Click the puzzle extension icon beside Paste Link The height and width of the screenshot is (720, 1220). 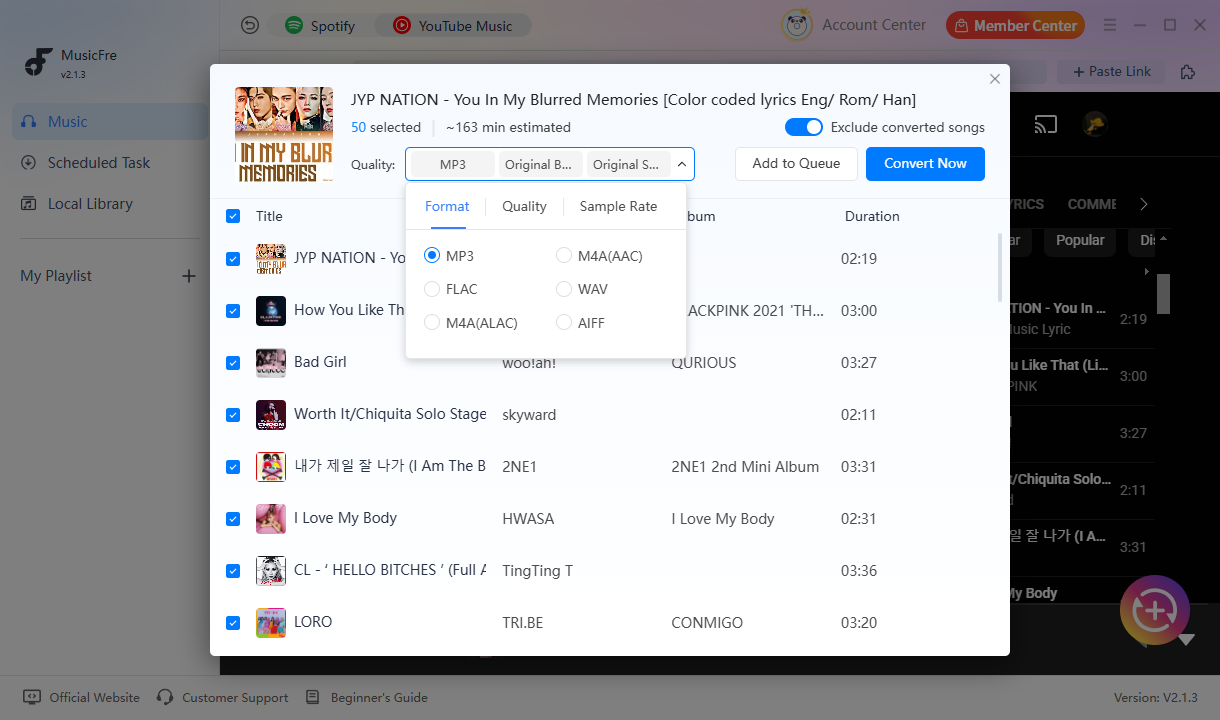tap(1187, 72)
